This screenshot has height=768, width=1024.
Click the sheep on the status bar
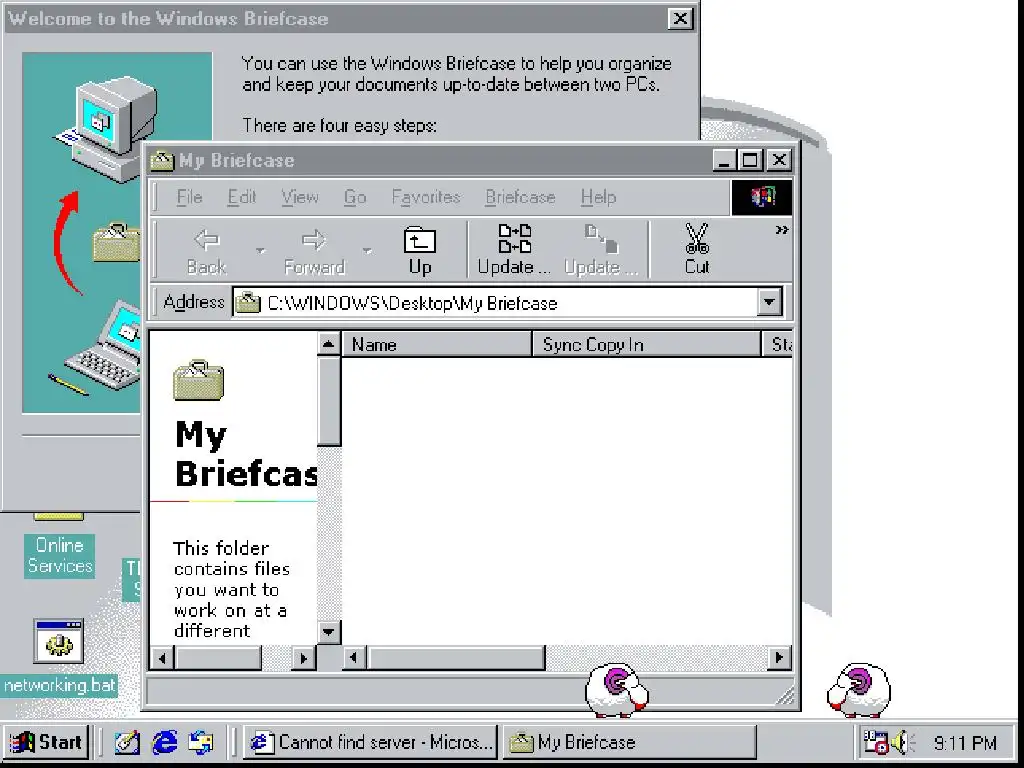click(x=616, y=690)
